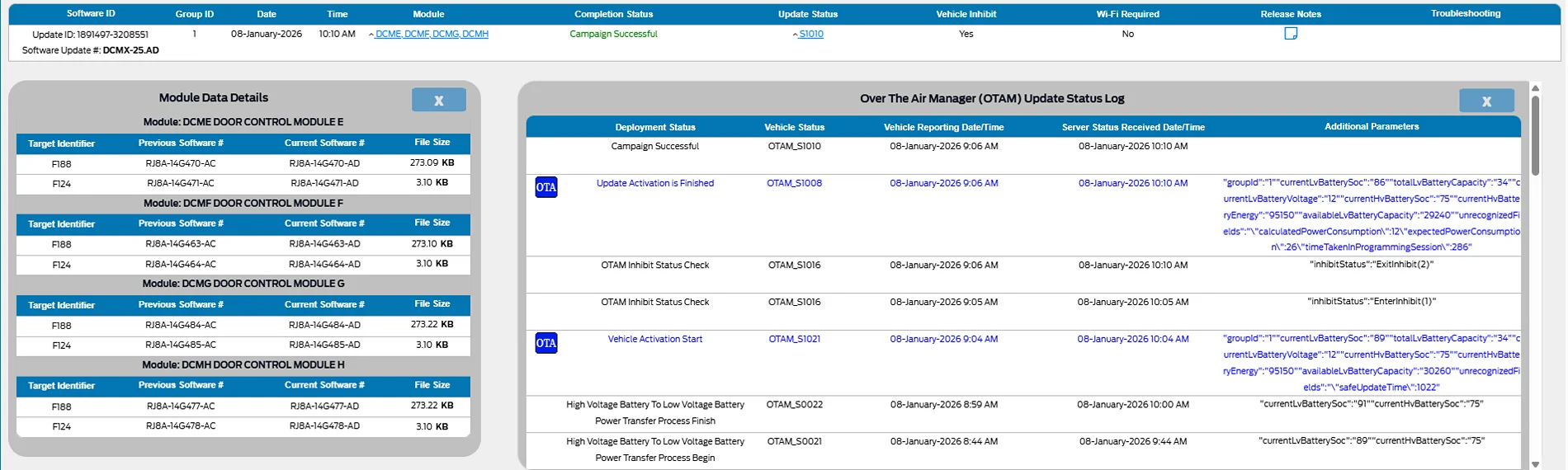The width and height of the screenshot is (1568, 470).
Task: Select the Software ID column header
Action: pos(91,13)
